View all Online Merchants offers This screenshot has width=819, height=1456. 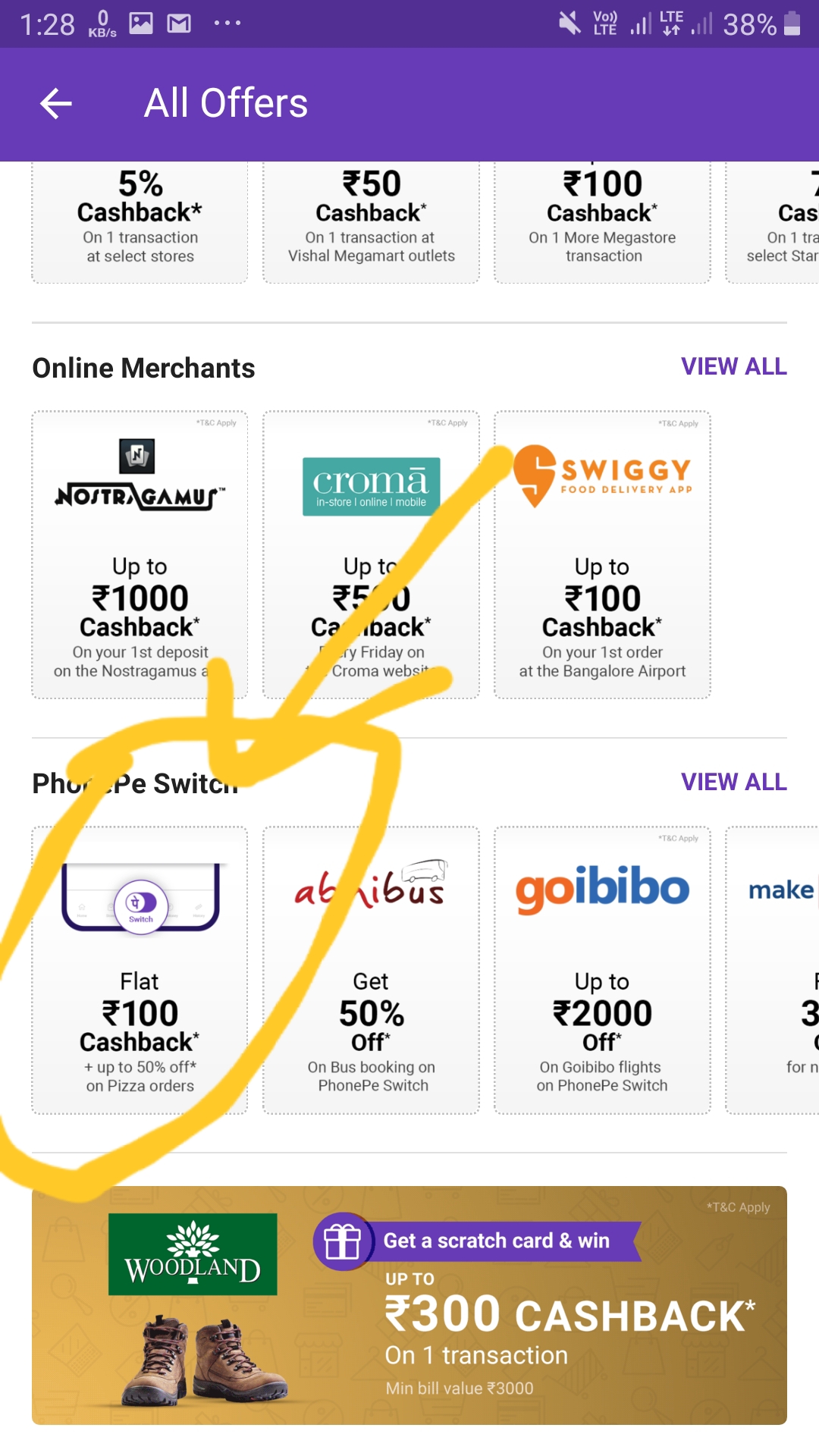733,367
